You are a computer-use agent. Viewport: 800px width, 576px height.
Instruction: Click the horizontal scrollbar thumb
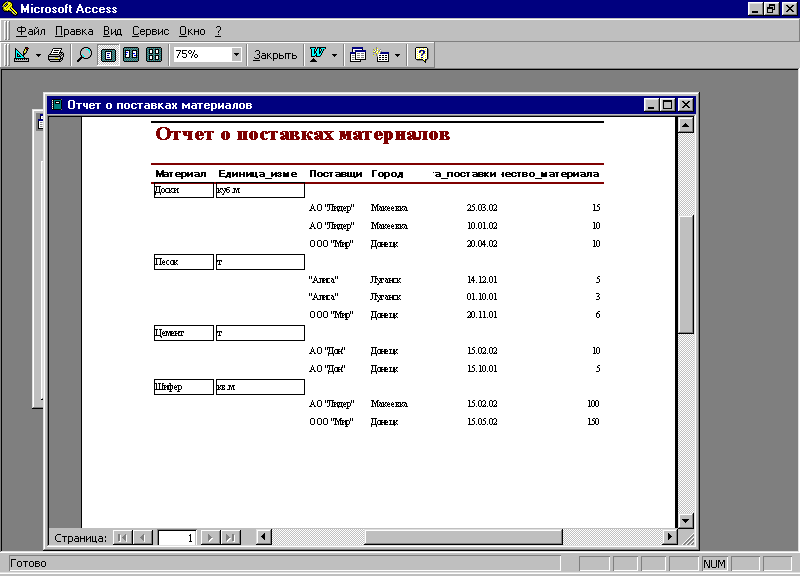pyautogui.click(x=463, y=537)
